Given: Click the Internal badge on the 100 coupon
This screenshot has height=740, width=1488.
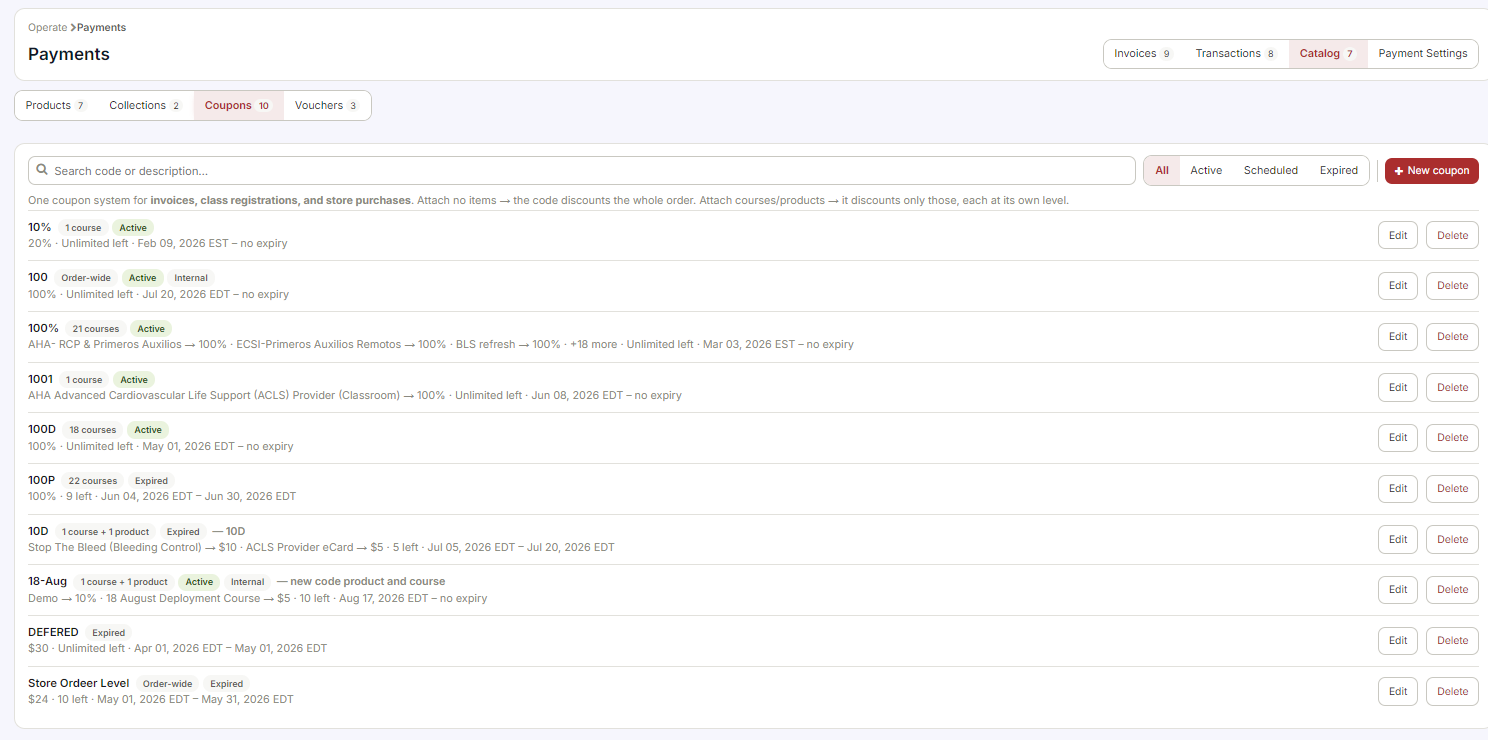Looking at the screenshot, I should [x=191, y=278].
